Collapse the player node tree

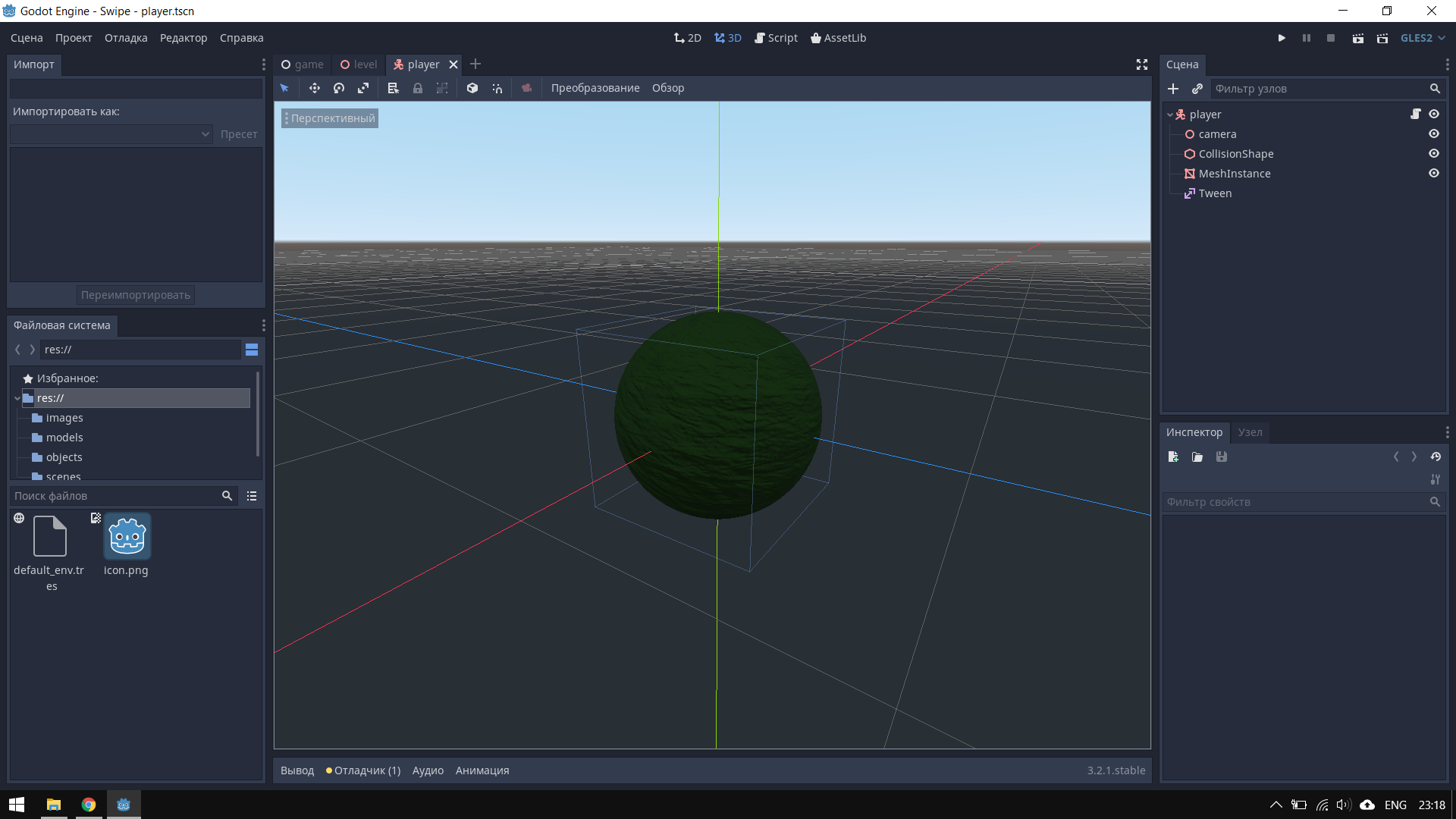pyautogui.click(x=1170, y=115)
